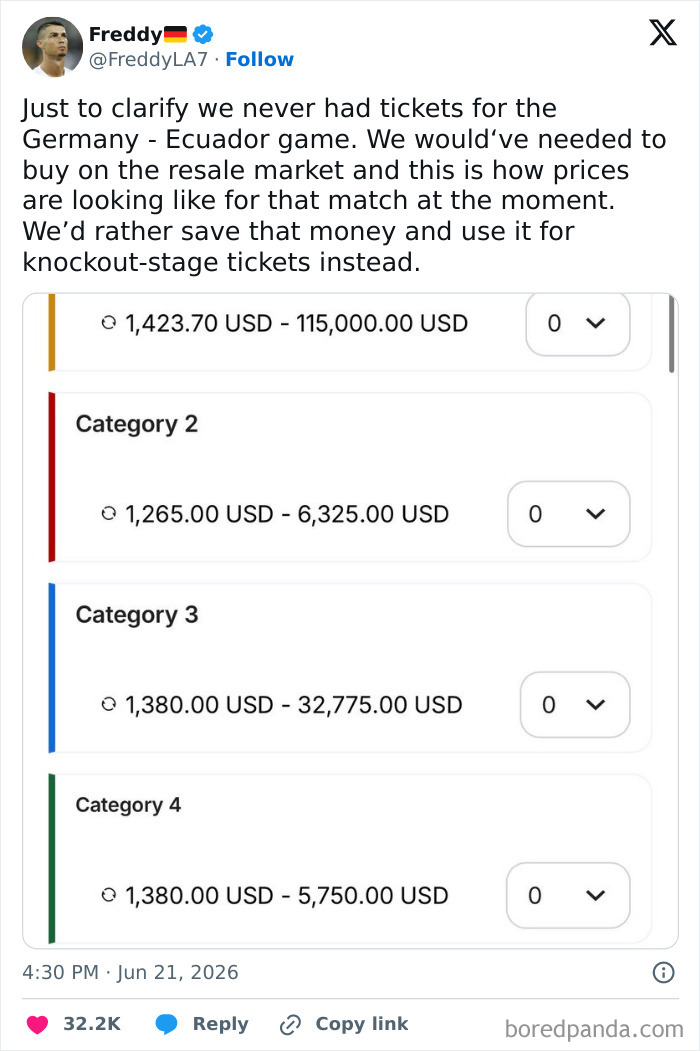This screenshot has width=700, height=1051.
Task: Click the reply speech bubble icon
Action: pyautogui.click(x=166, y=1024)
